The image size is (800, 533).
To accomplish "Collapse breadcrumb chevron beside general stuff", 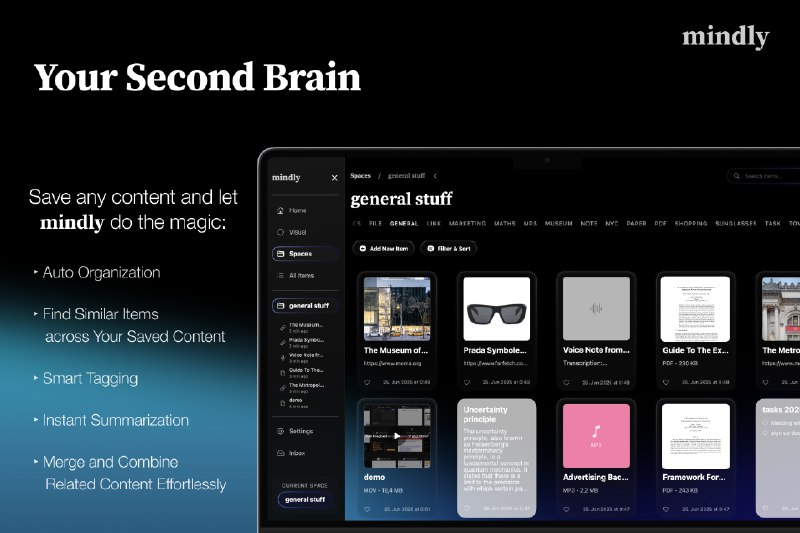I will click(435, 176).
